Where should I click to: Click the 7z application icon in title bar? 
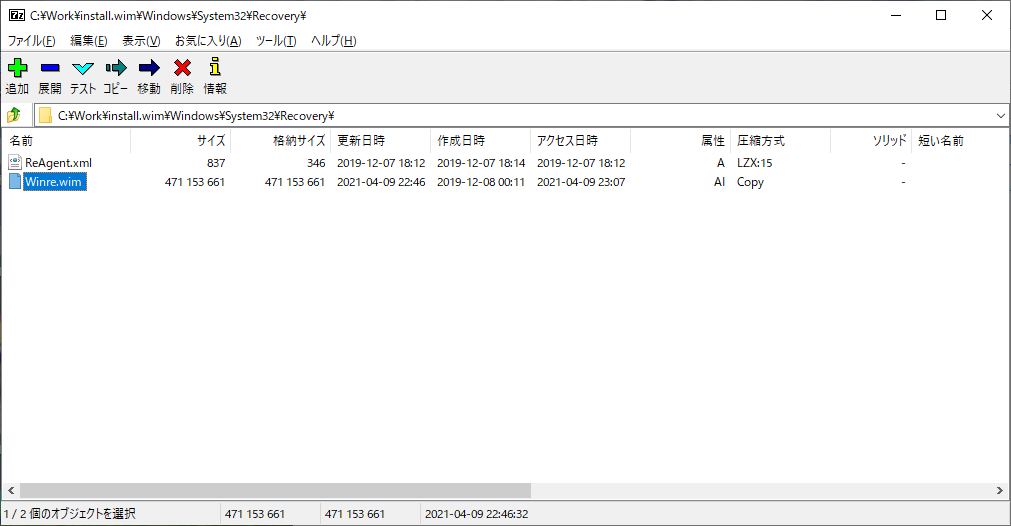tap(17, 15)
